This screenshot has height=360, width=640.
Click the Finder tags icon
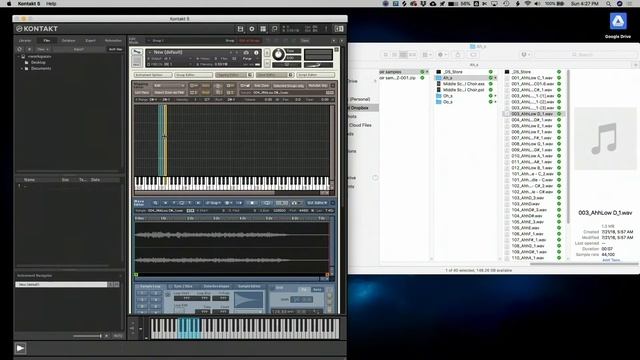click(473, 54)
